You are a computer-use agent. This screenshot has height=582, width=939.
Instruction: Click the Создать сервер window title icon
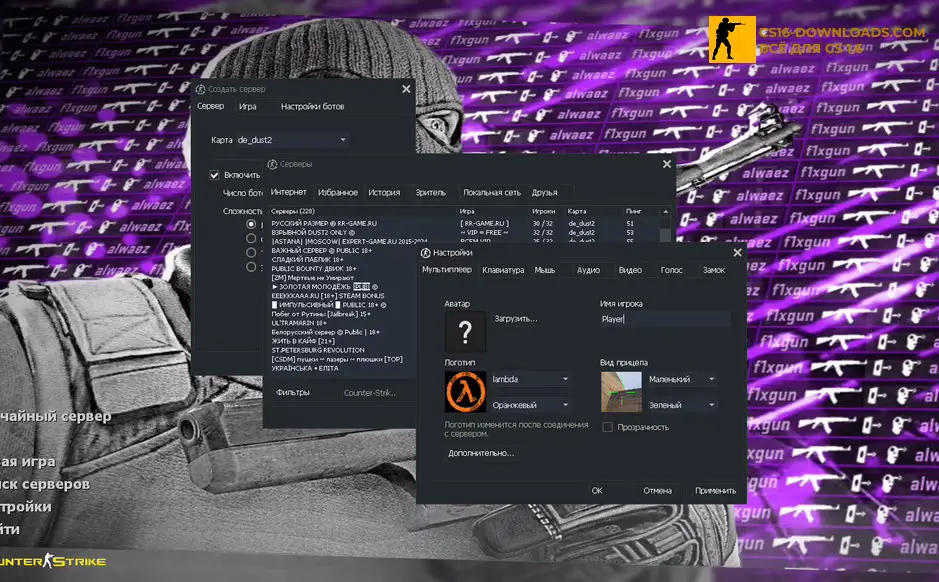(x=200, y=89)
